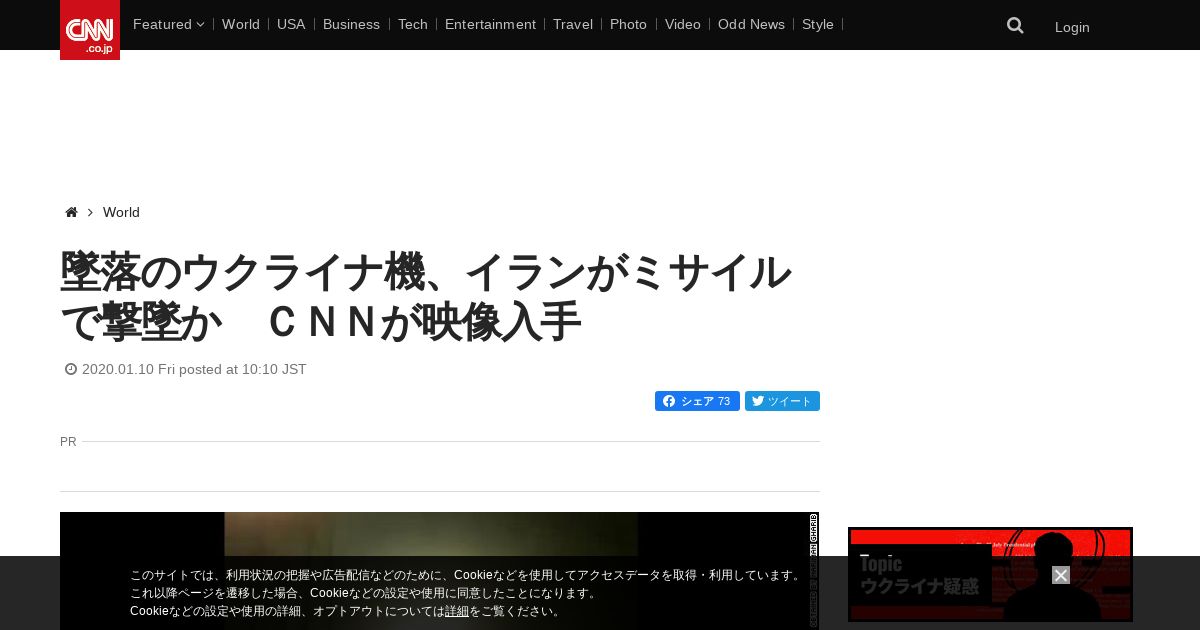Open 詳細 link in cookie notice
The height and width of the screenshot is (630, 1200).
click(457, 611)
